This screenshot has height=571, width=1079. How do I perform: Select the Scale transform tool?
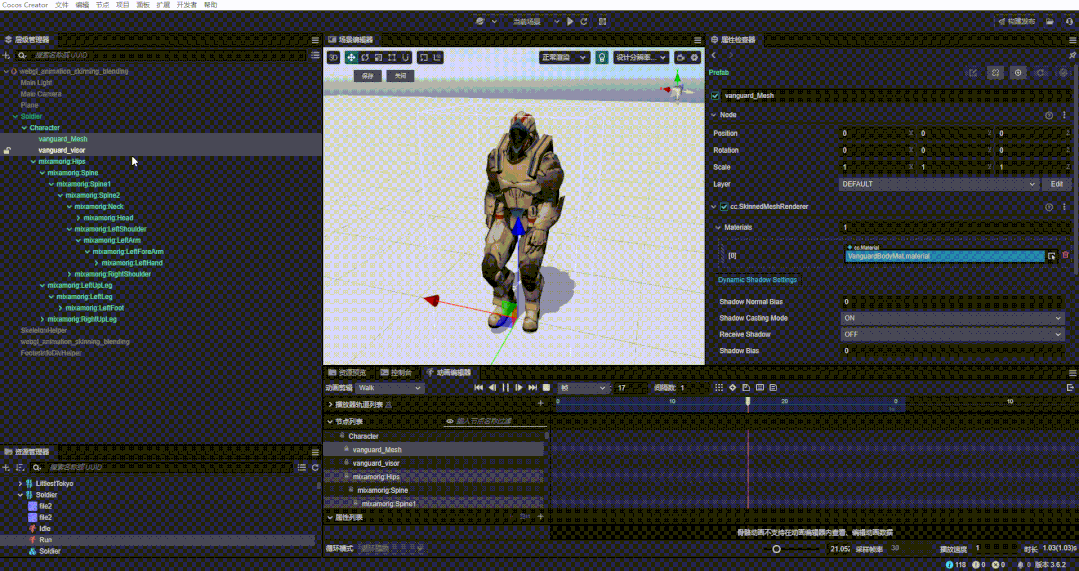click(378, 58)
